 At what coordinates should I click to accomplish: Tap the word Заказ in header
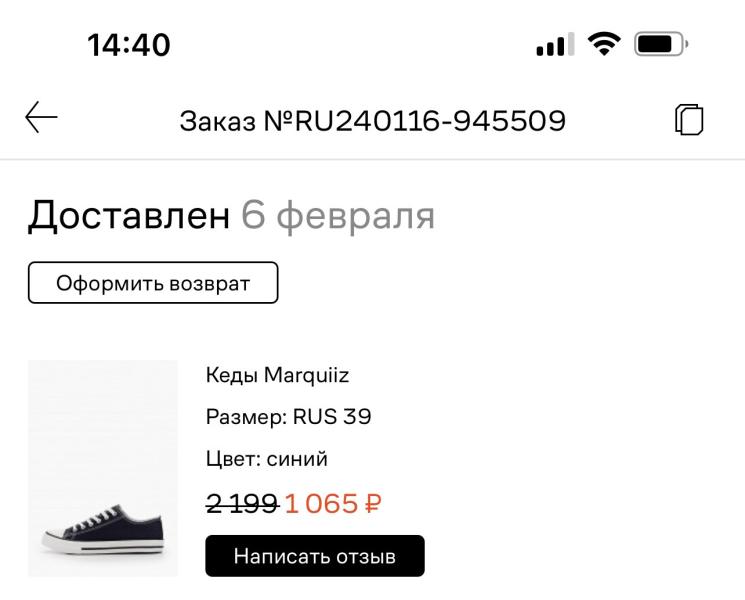pyautogui.click(x=218, y=121)
